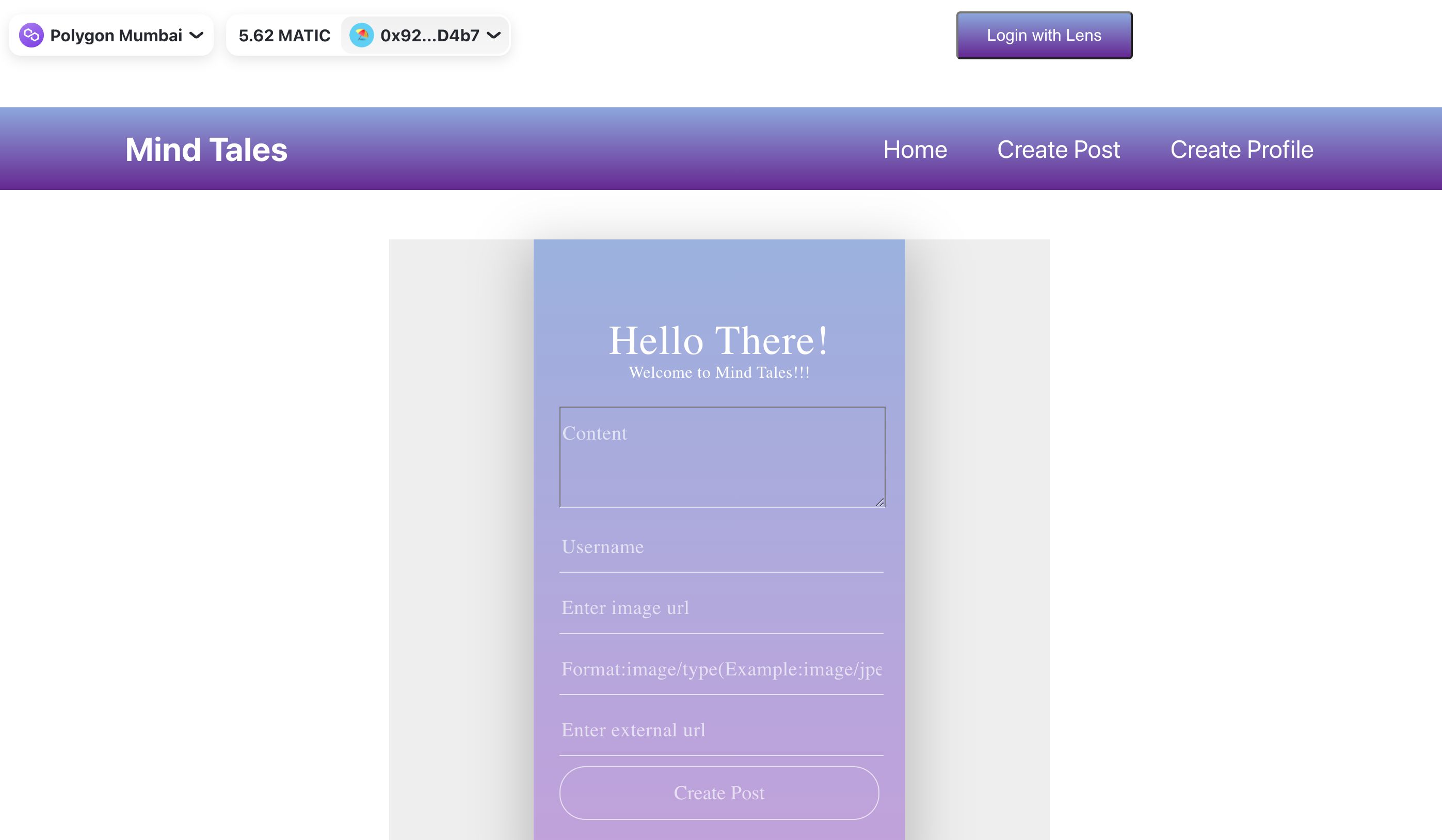The height and width of the screenshot is (840, 1442).
Task: Click the Create Profile menu icon
Action: [1242, 149]
